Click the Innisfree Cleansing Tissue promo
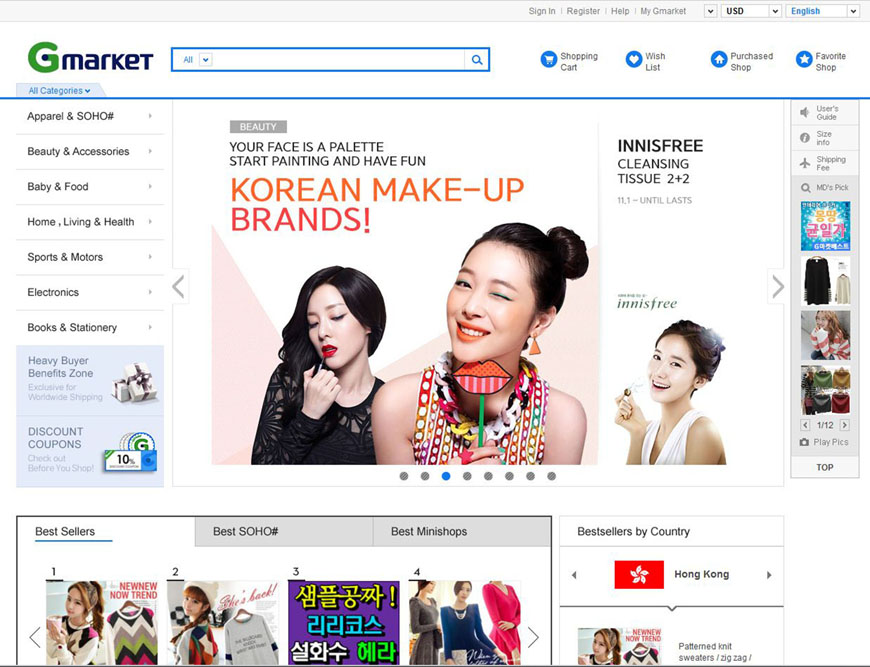This screenshot has width=870, height=667. pos(671,294)
